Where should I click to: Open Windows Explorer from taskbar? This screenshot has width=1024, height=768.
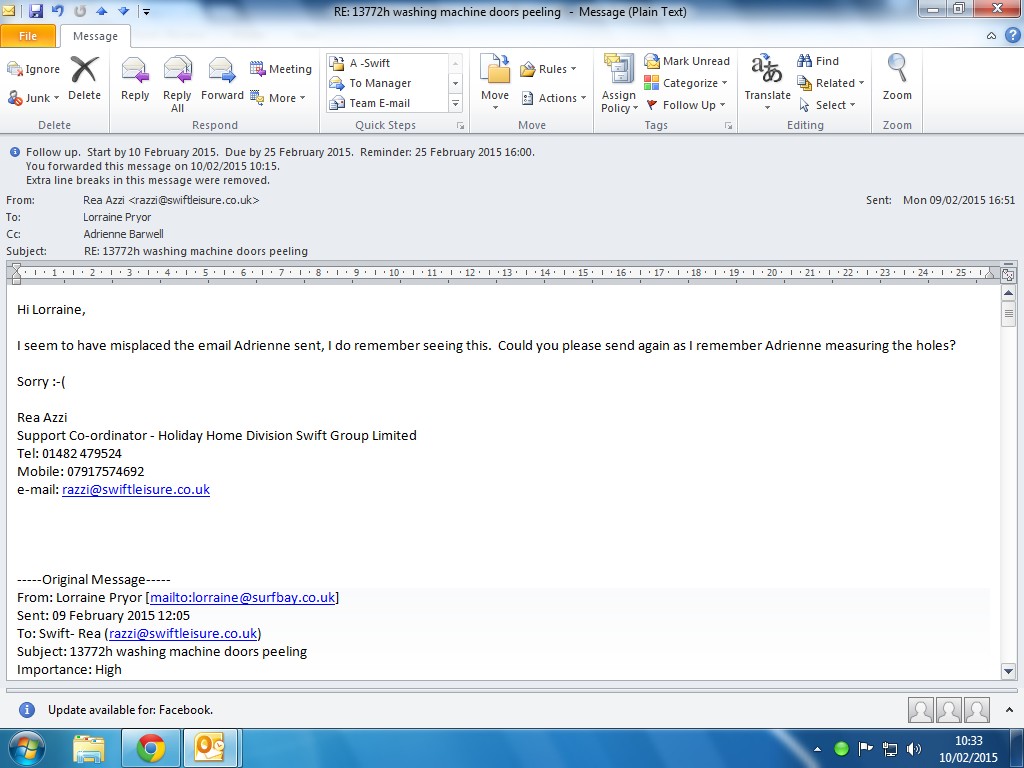tap(89, 748)
